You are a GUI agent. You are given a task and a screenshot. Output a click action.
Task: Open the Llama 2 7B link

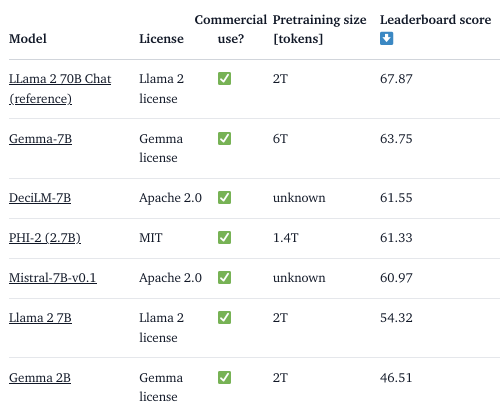click(40, 318)
